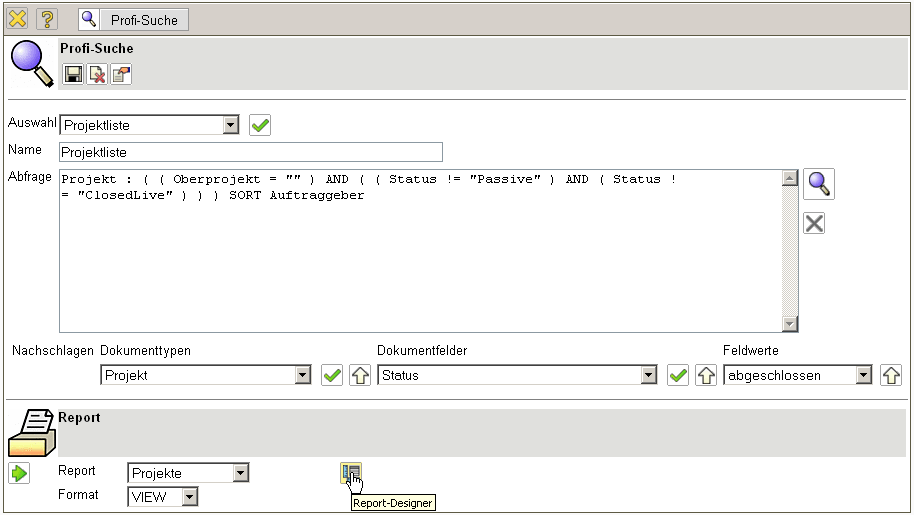This screenshot has height=515, width=914.
Task: Expand the Dokumenttypen Projekt dropdown
Action: (304, 376)
